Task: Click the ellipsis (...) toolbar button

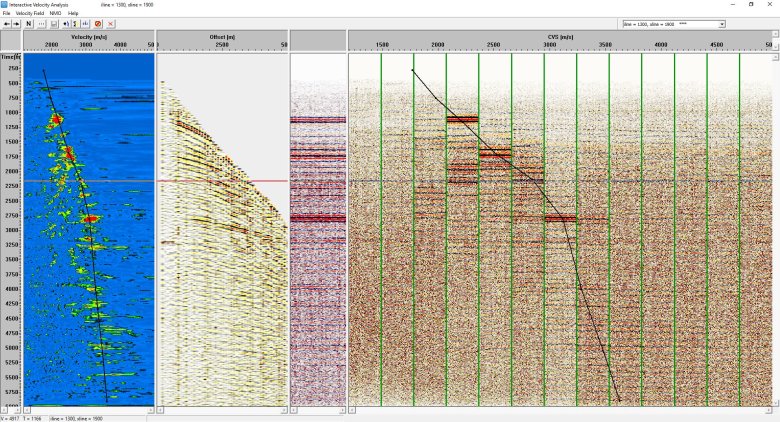Action: click(x=41, y=23)
